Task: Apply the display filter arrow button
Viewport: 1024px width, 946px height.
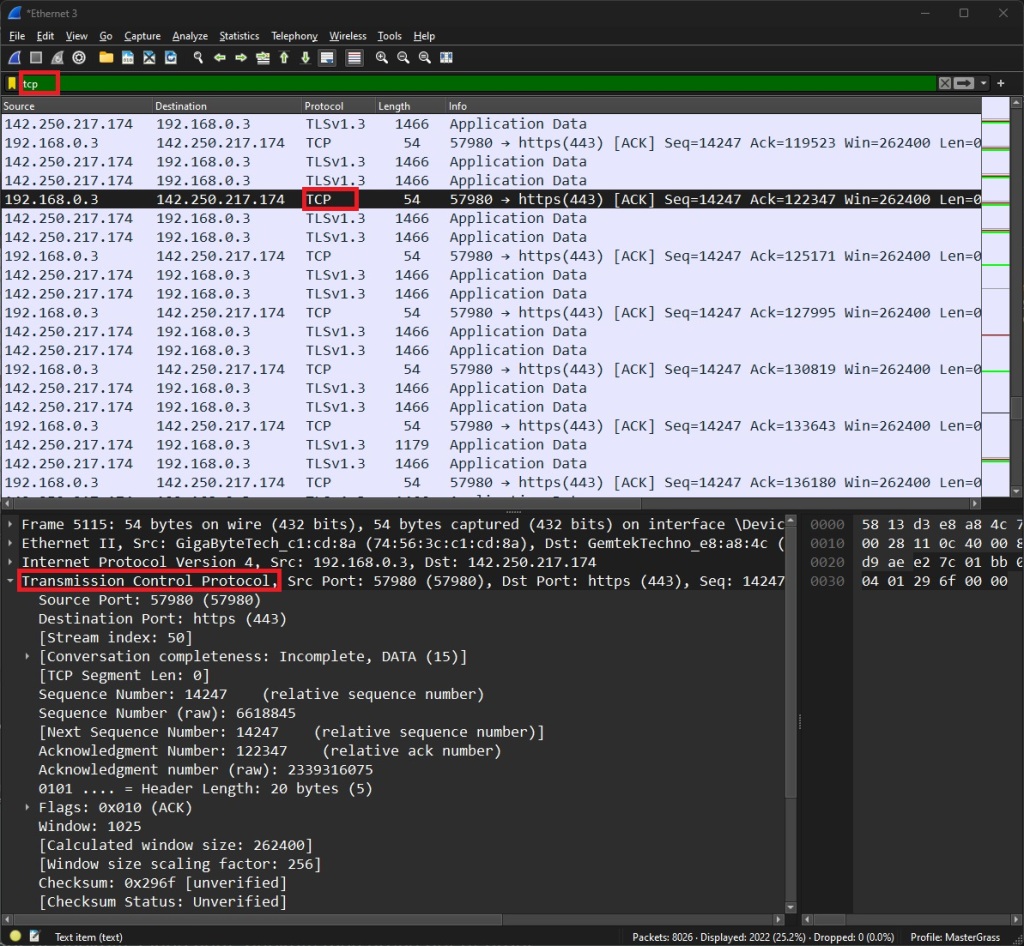Action: pos(964,83)
